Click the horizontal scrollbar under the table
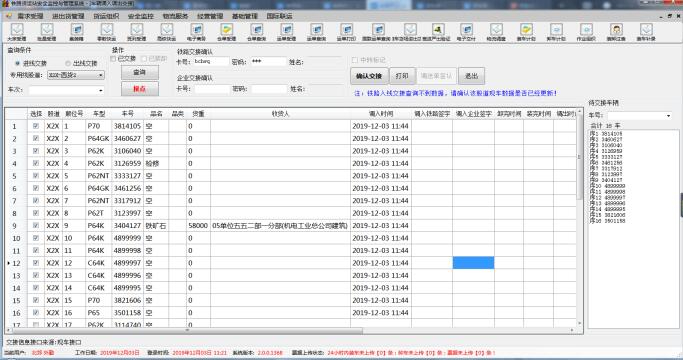This screenshot has height=360, width=683. pos(290,330)
